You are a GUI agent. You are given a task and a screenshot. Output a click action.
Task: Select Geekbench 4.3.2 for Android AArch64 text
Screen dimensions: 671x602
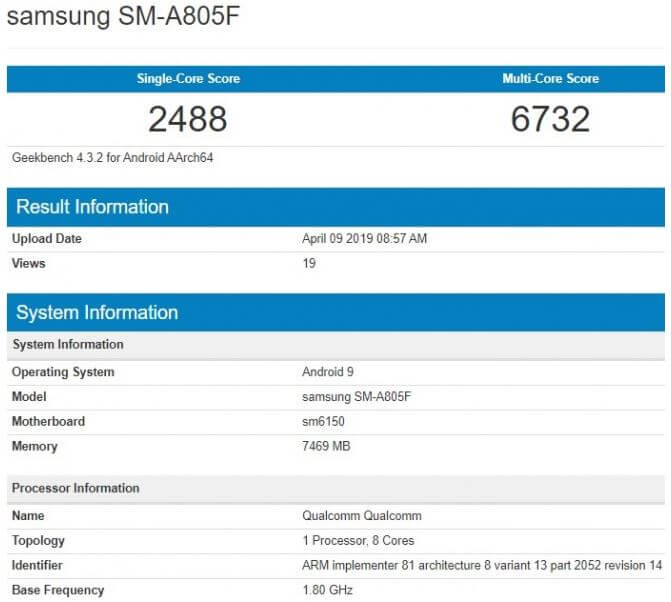113,157
